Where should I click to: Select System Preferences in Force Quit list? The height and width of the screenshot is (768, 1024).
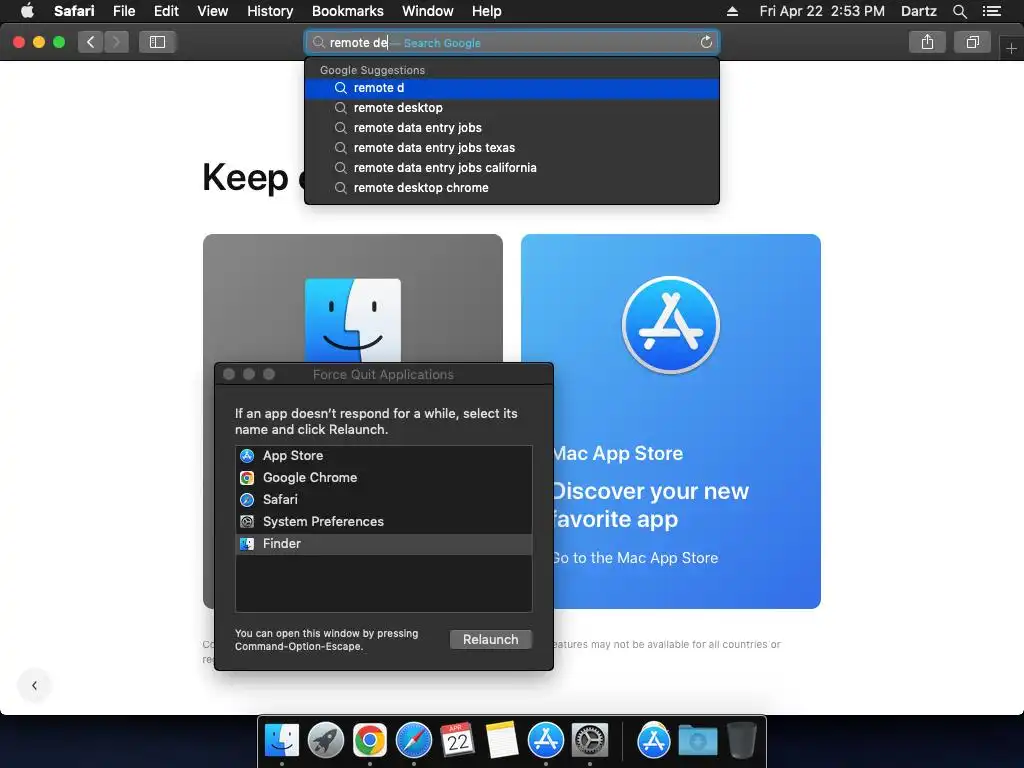pyautogui.click(x=383, y=522)
